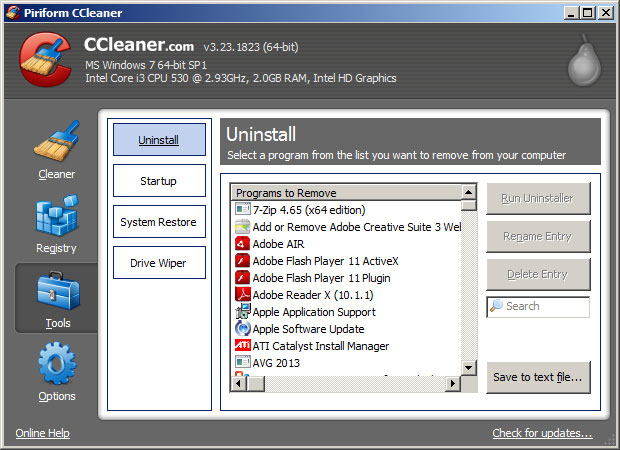The width and height of the screenshot is (620, 450).
Task: Click the list scroll up arrow
Action: pyautogui.click(x=469, y=192)
